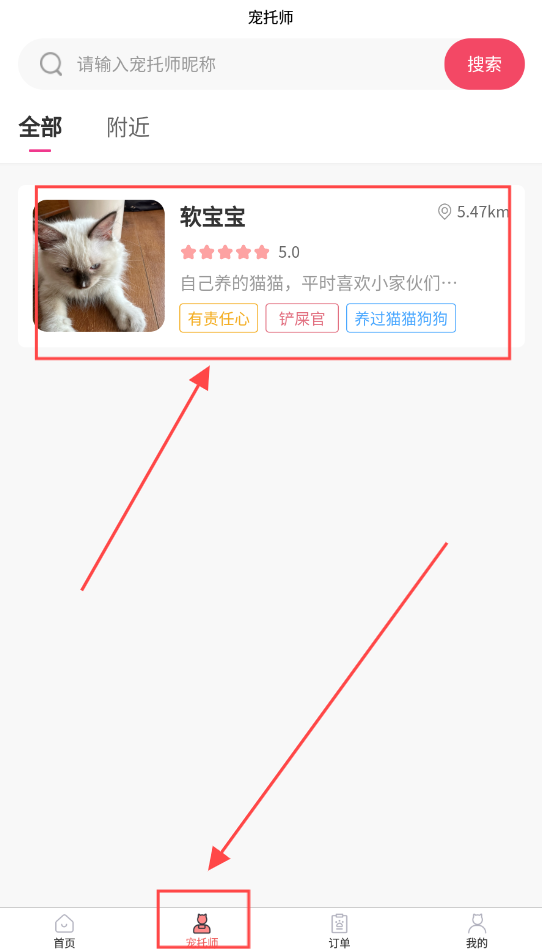Open the 自己养的猫猫 description text

click(319, 283)
